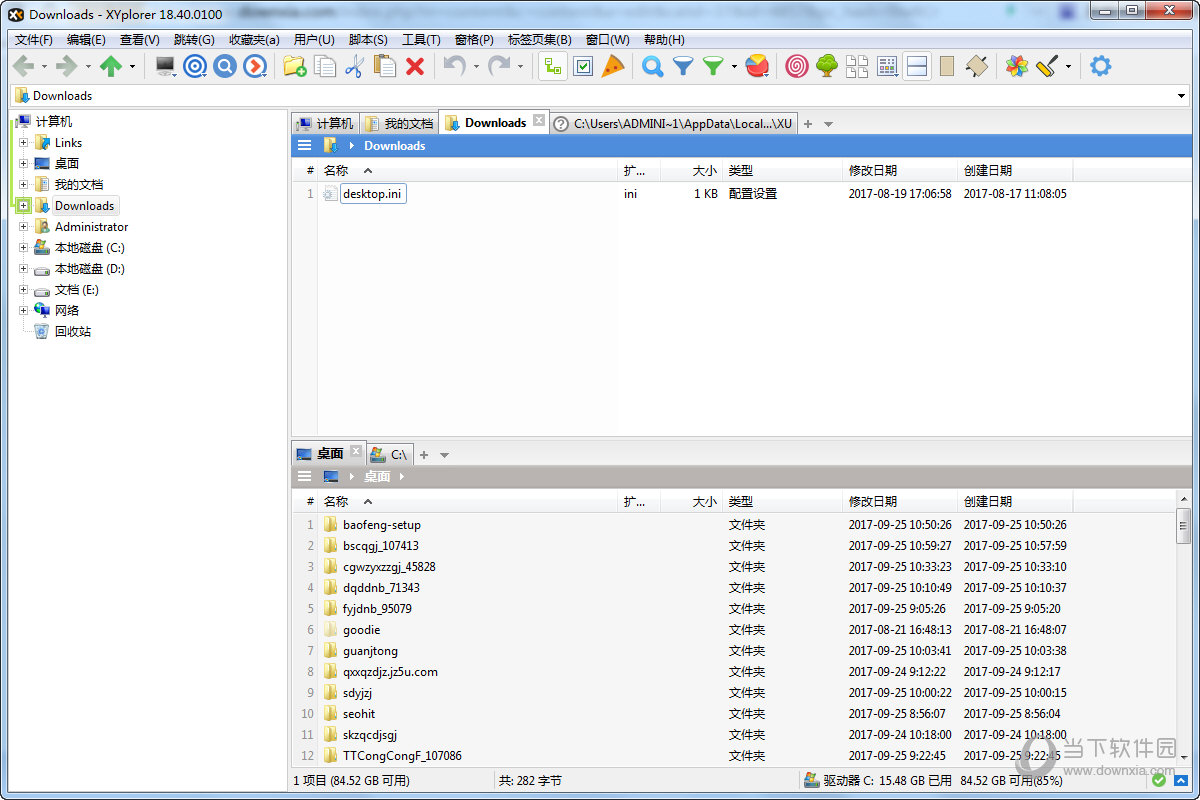The image size is (1200, 800).
Task: Add a new tab in upper pane
Action: (x=808, y=124)
